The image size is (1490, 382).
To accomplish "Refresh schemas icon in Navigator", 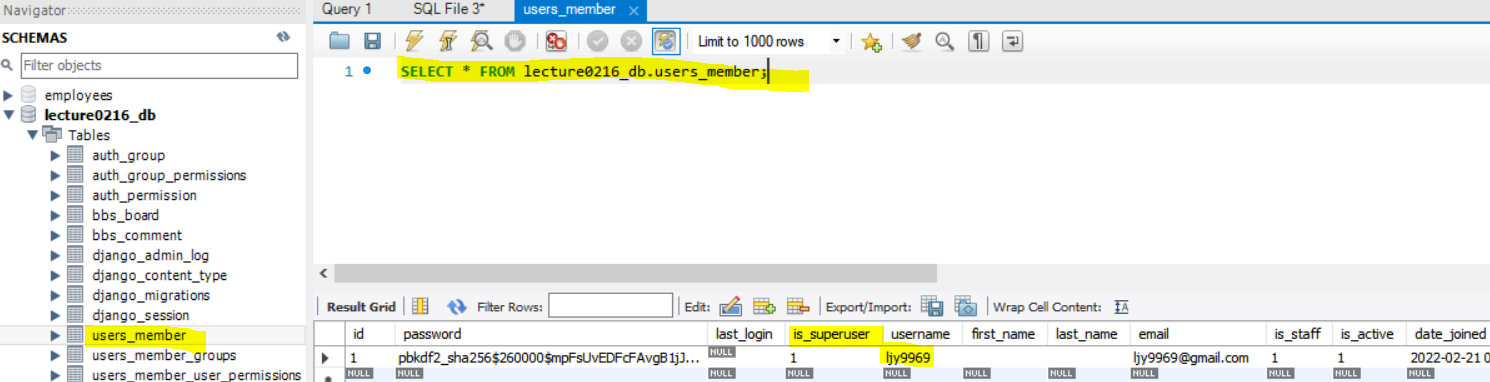I will [x=283, y=37].
